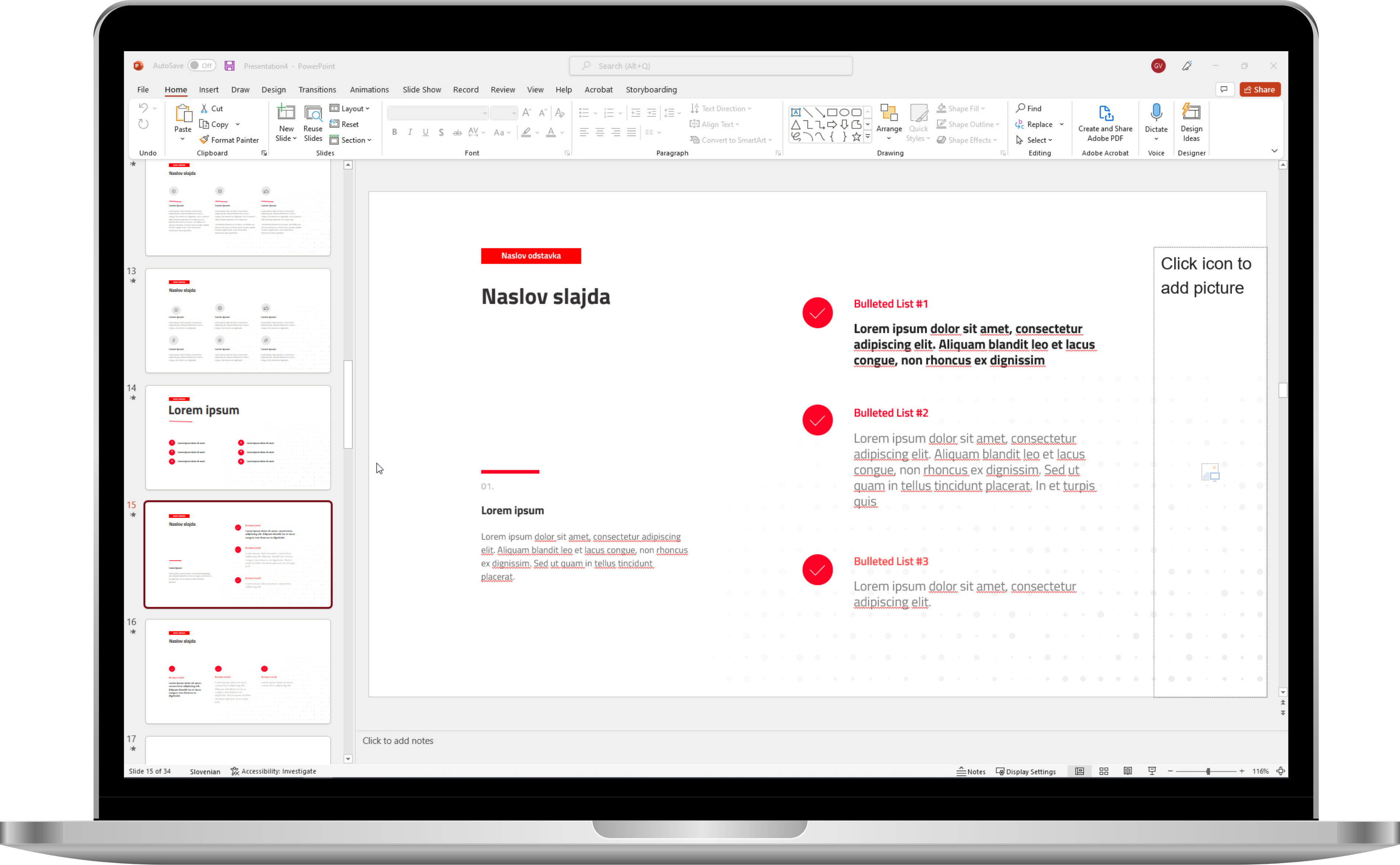Viewport: 1400px width, 865px height.
Task: Select slide 14 thumbnail Lorem ipsum
Action: click(238, 437)
